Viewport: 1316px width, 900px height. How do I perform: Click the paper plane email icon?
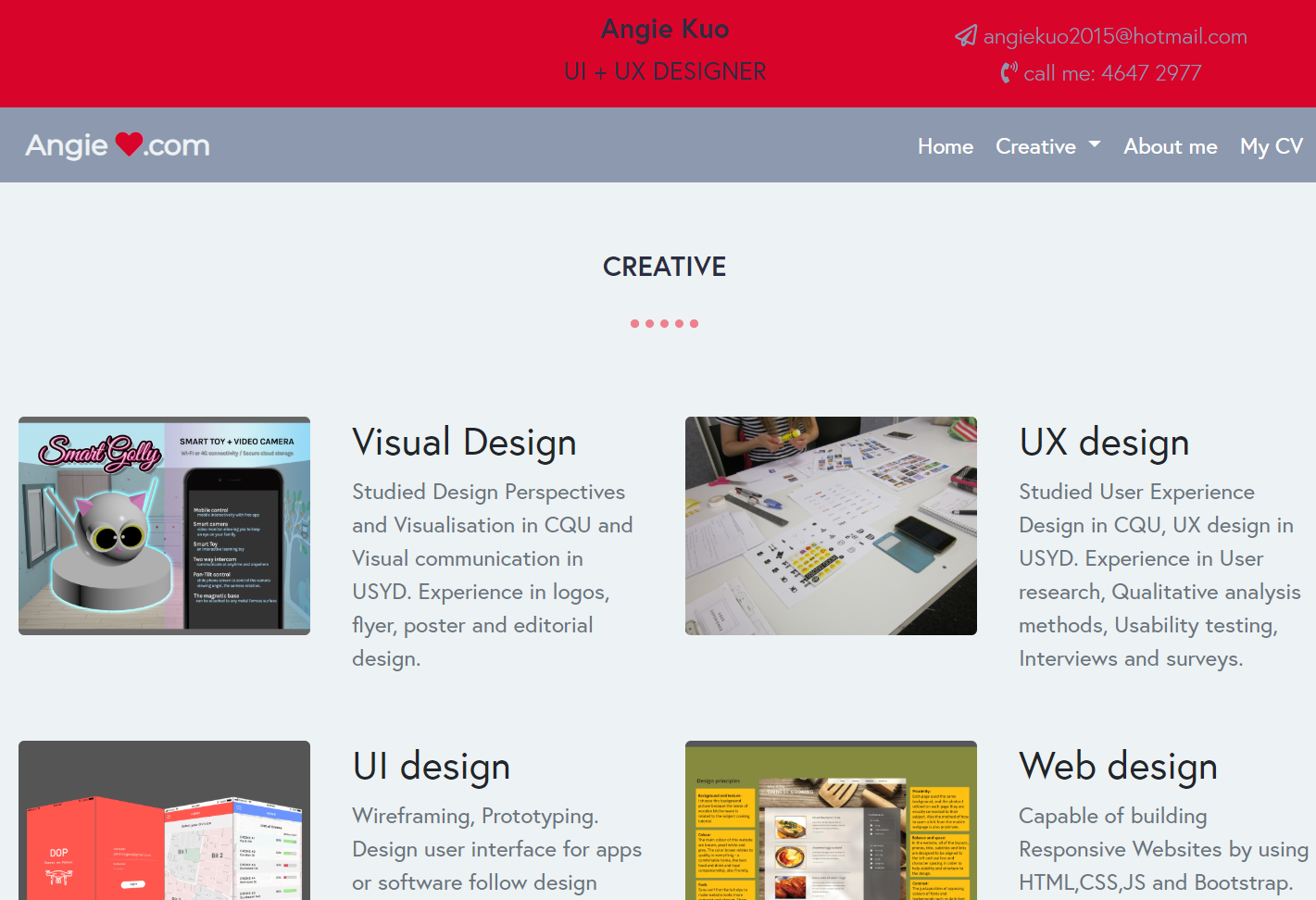[x=966, y=36]
